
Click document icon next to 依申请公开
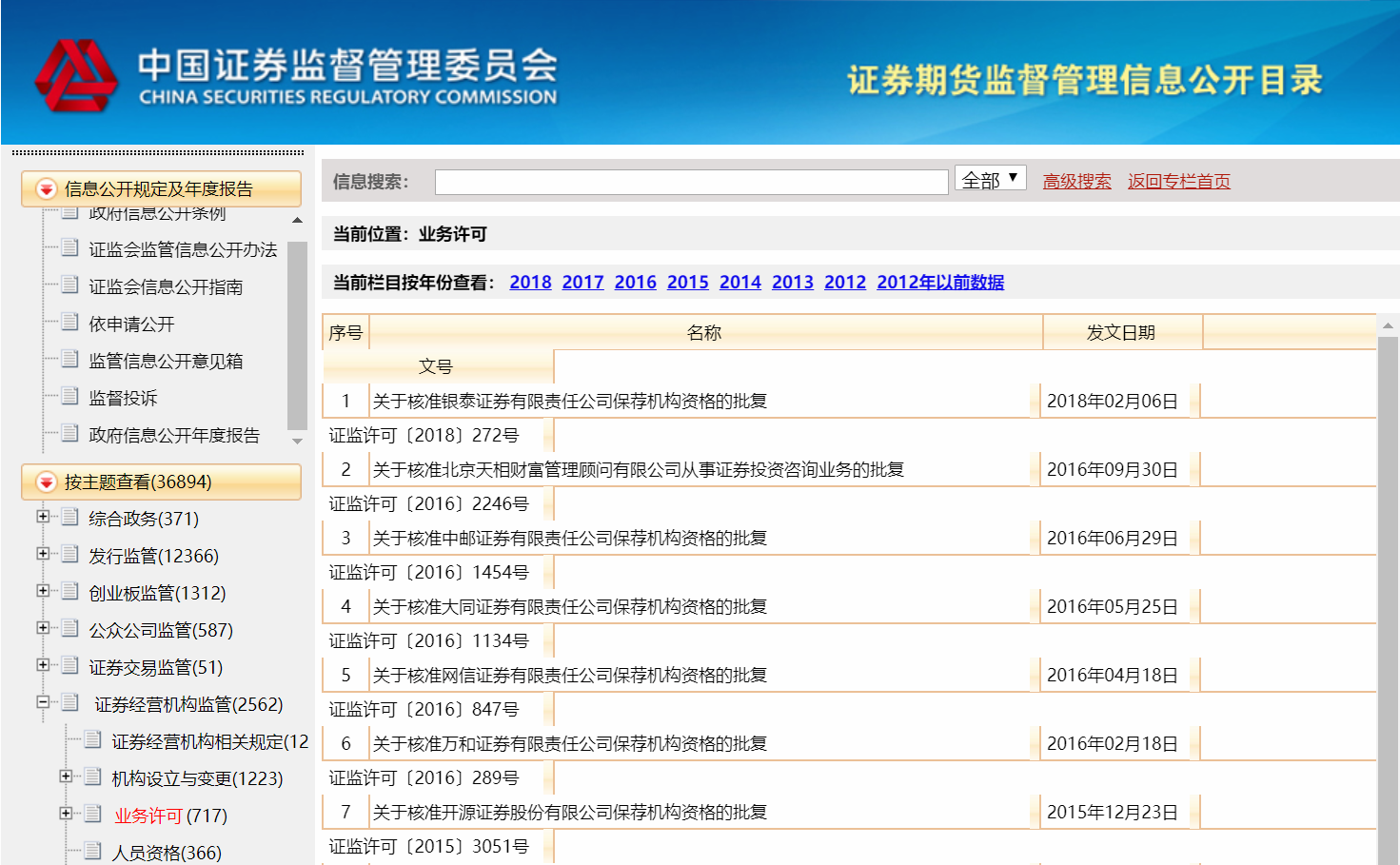tap(69, 323)
